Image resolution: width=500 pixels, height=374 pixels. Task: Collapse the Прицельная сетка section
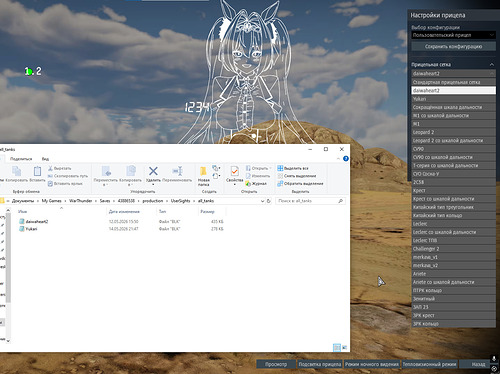click(x=492, y=64)
